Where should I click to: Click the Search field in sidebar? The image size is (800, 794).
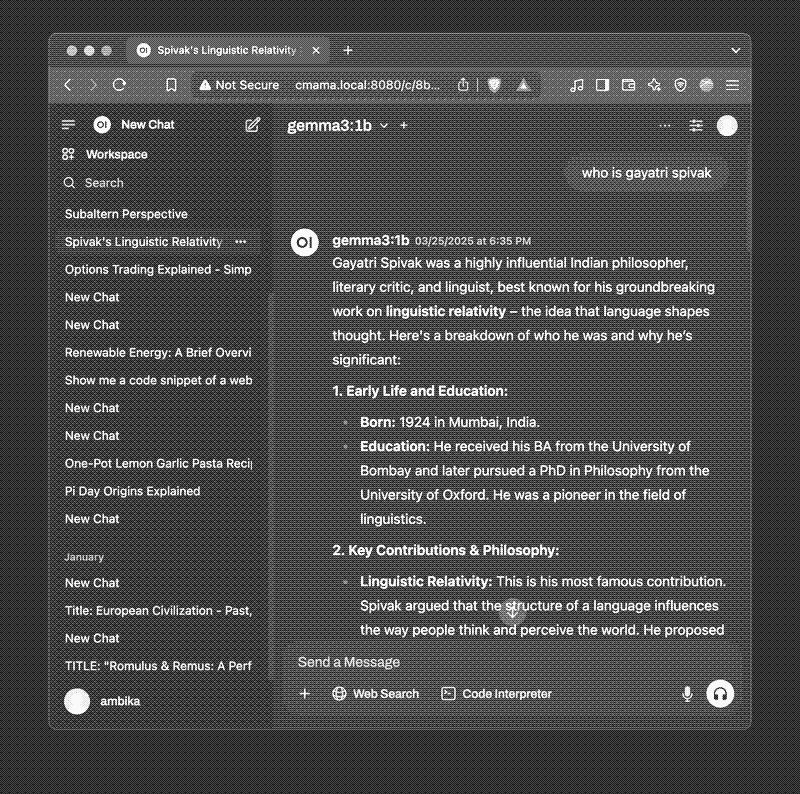point(104,183)
